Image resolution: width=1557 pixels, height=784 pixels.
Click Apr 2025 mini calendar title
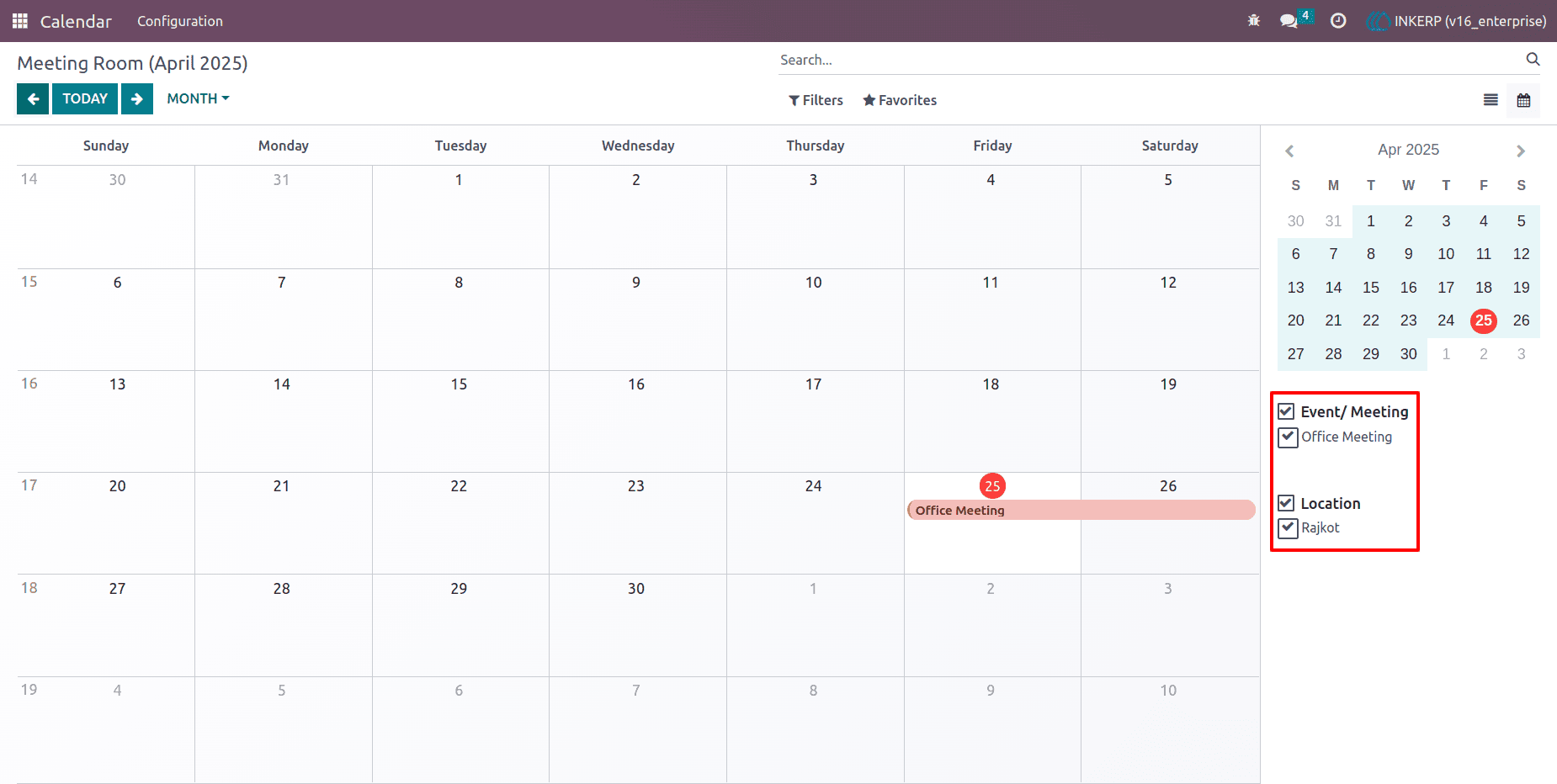tap(1408, 150)
